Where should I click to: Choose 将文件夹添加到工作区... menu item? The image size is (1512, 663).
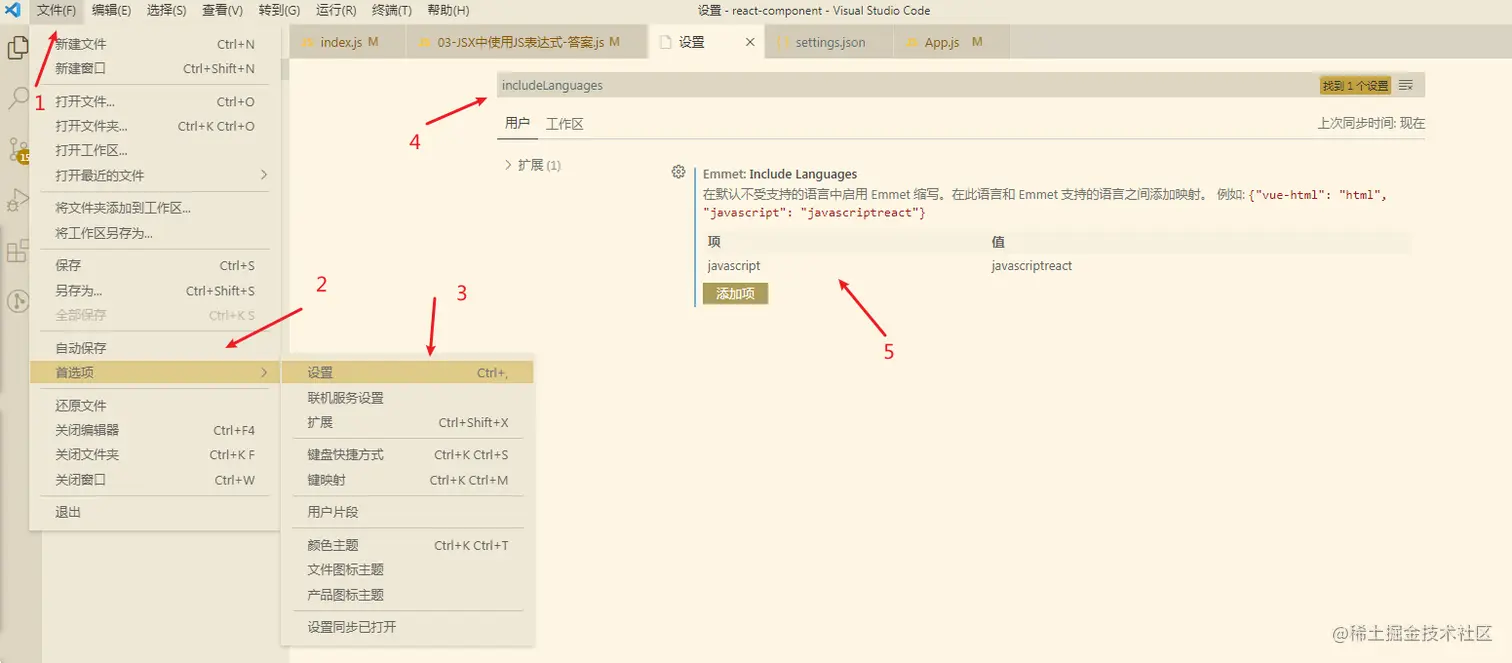[x=155, y=208]
